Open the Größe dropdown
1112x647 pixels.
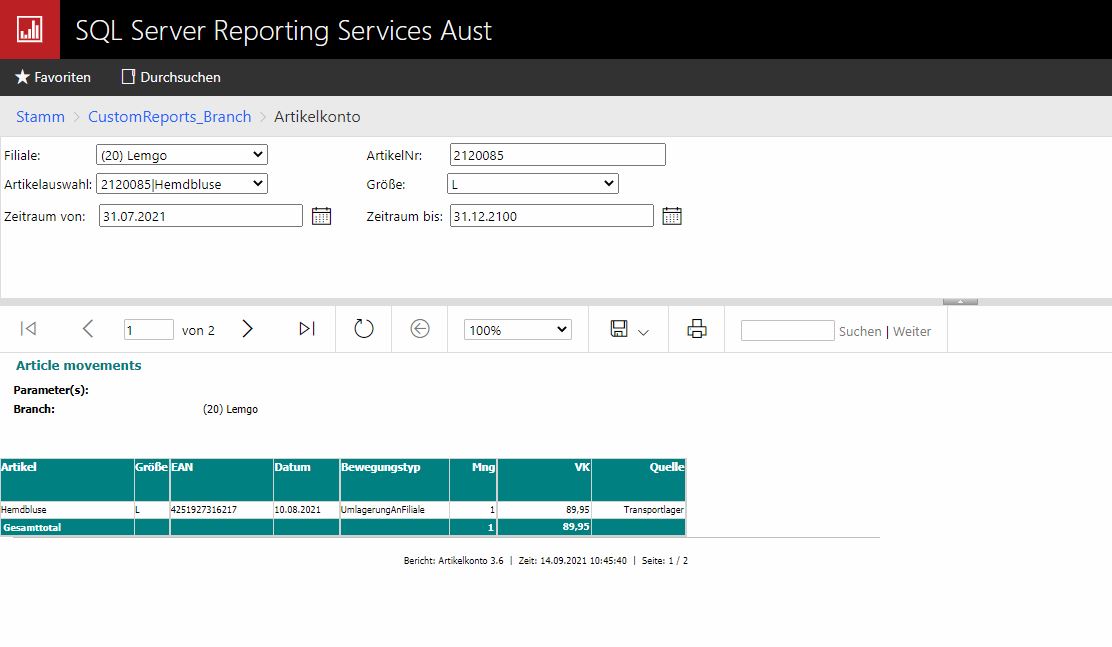click(532, 184)
